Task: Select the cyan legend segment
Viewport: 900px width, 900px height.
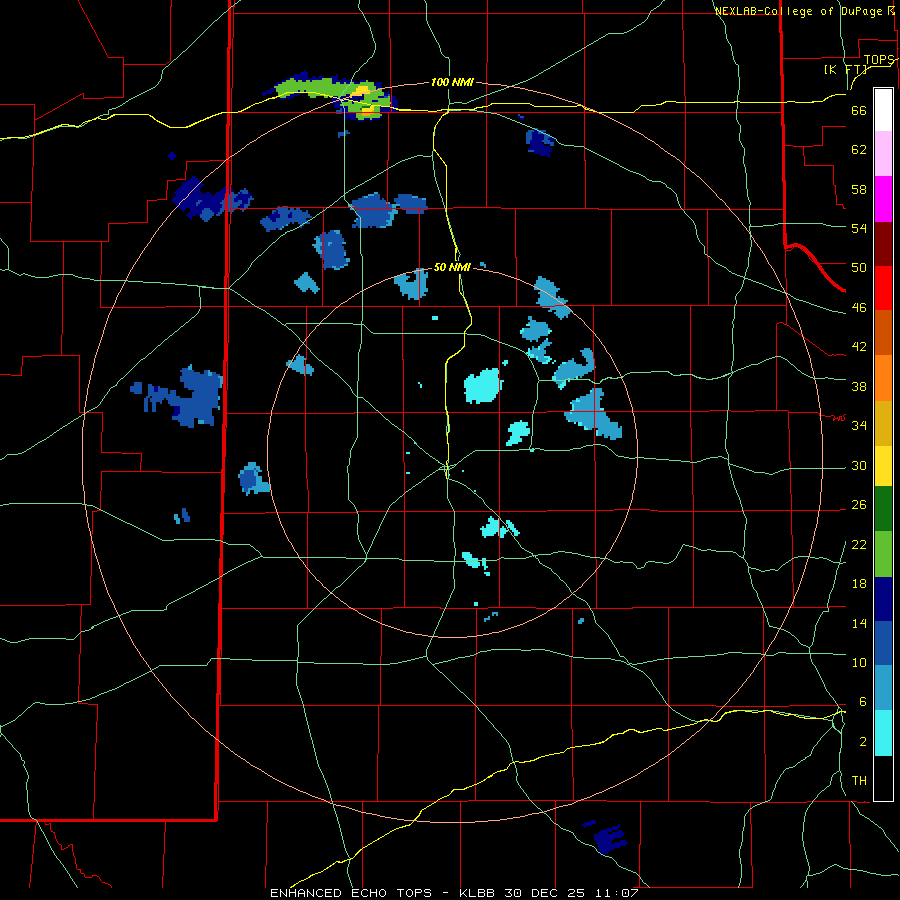Action: point(883,733)
